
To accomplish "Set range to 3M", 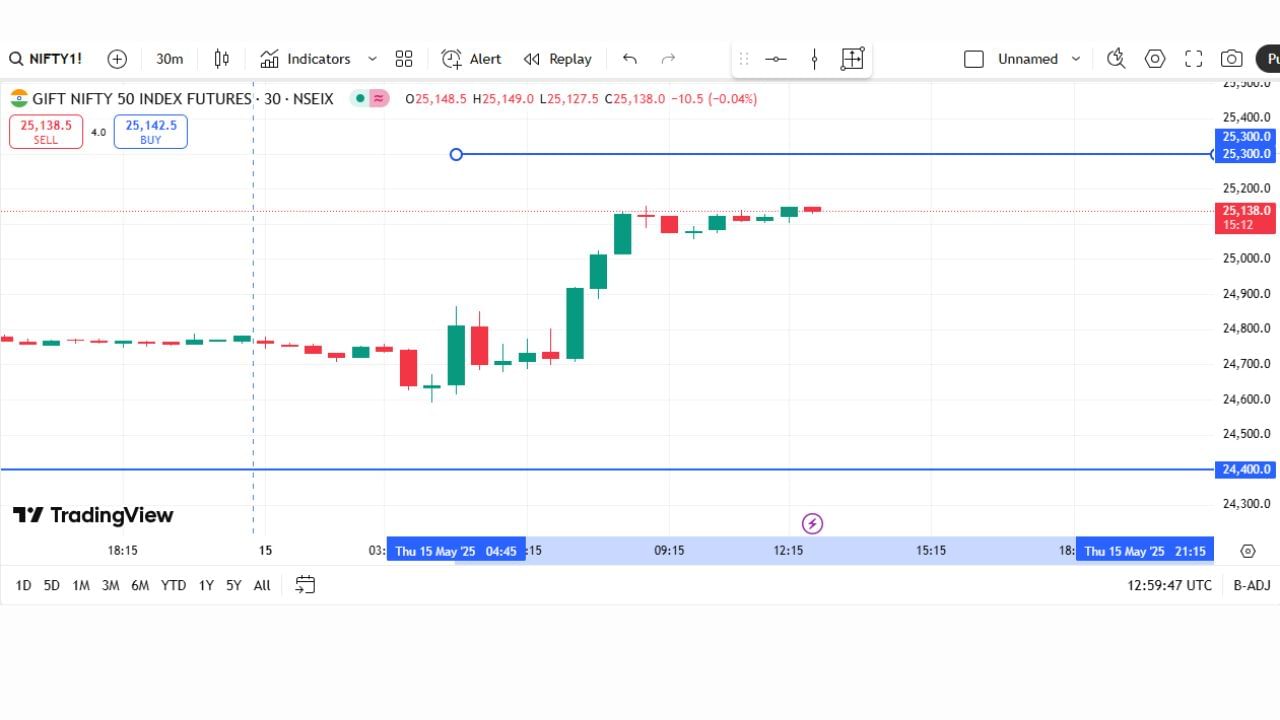I will [x=110, y=585].
